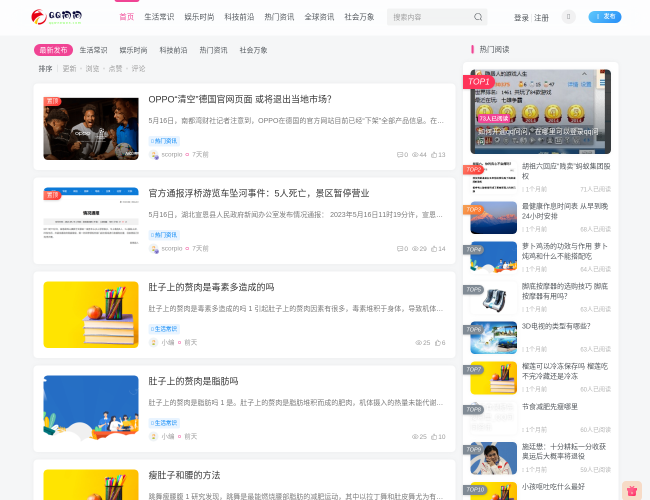Click like icon on 赘肉是毒素 article

click(437, 343)
